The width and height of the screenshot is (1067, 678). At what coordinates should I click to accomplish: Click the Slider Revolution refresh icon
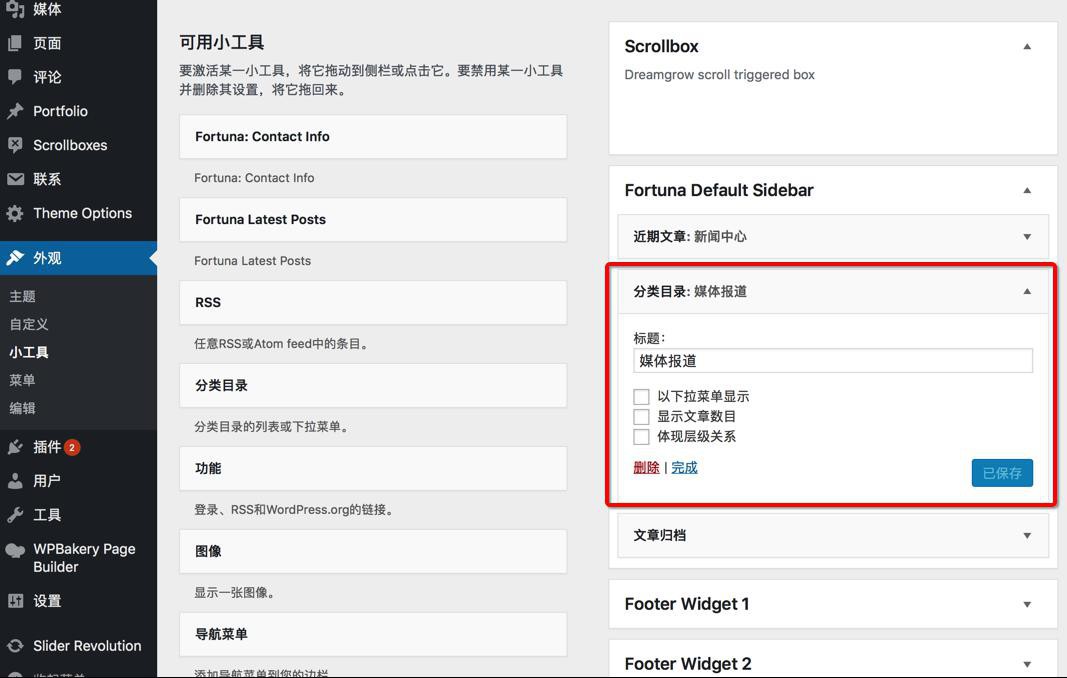coord(15,646)
